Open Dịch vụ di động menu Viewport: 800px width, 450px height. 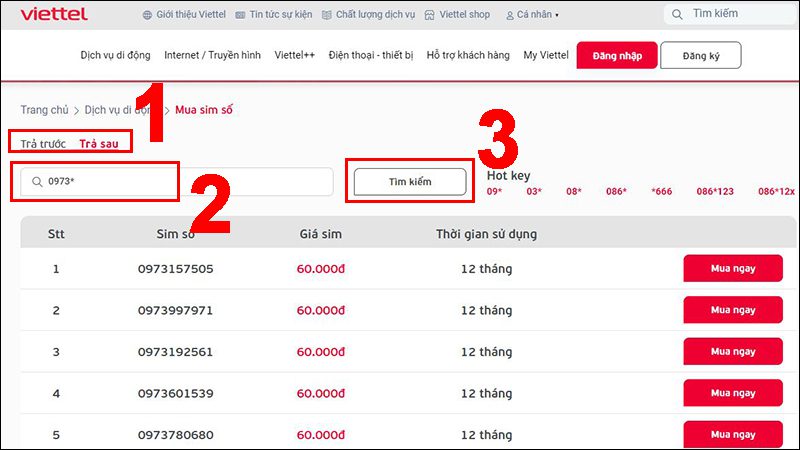click(x=115, y=55)
